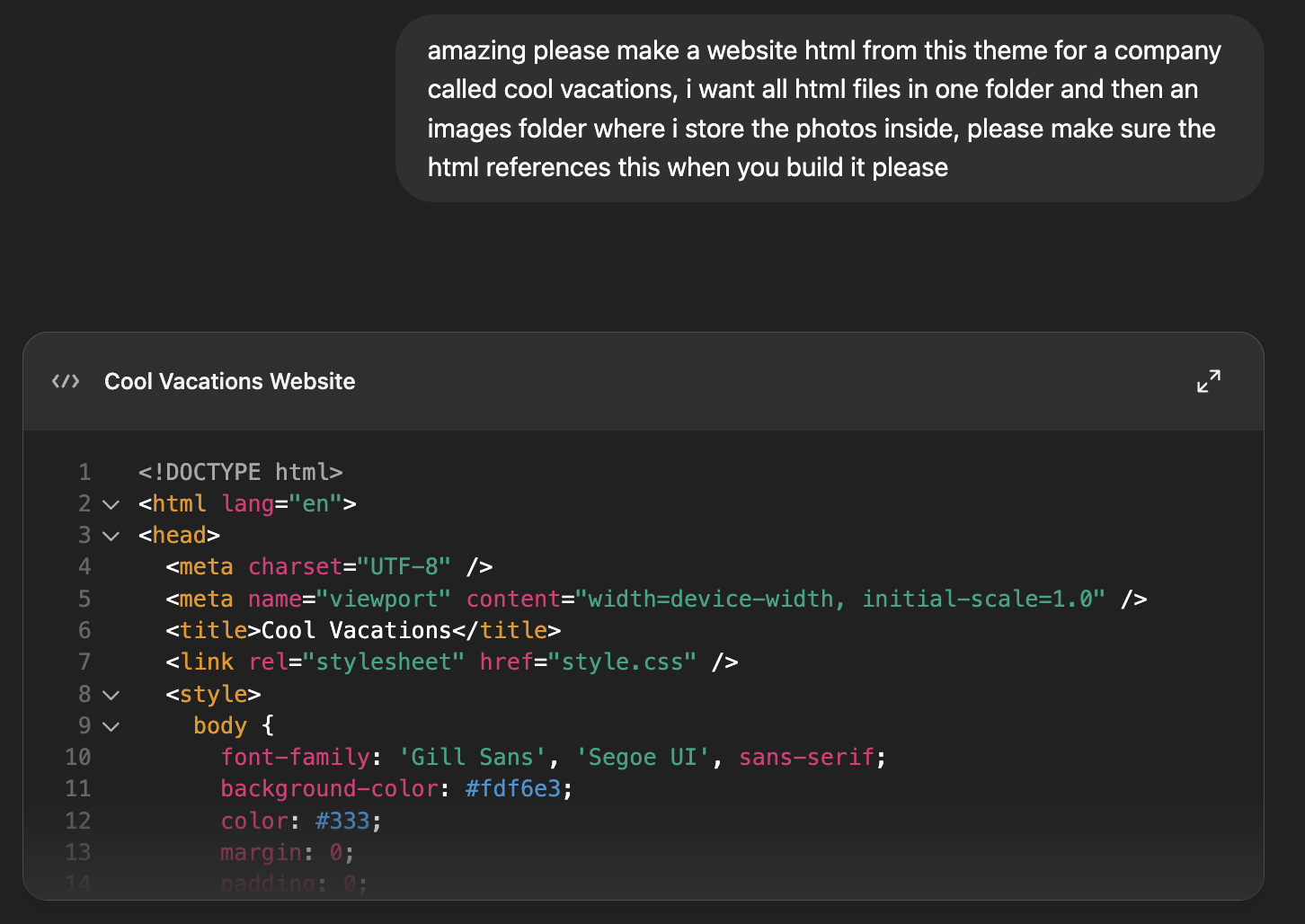The image size is (1305, 924).
Task: Collapse the body rule fold on line 9
Action: click(111, 726)
